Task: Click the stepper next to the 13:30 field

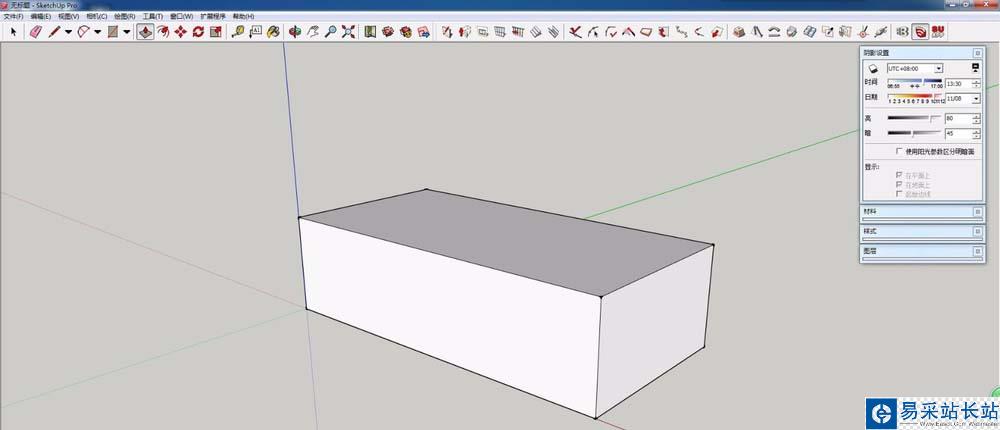Action: pyautogui.click(x=976, y=84)
